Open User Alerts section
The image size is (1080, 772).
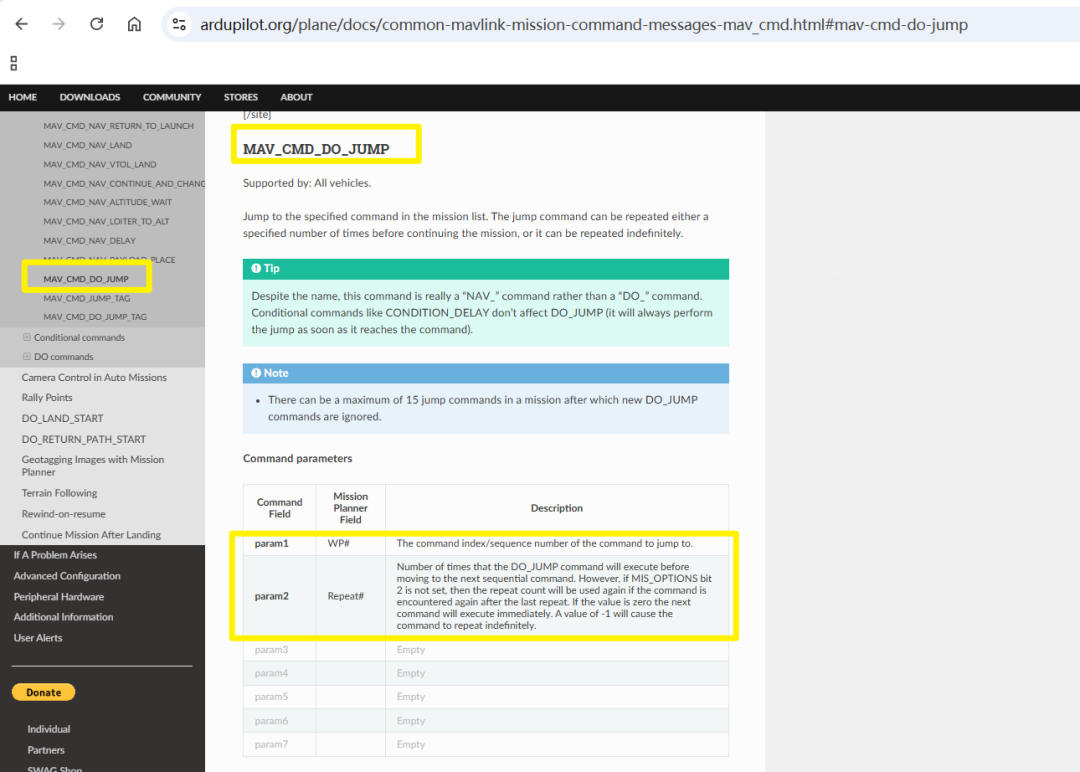tap(38, 638)
